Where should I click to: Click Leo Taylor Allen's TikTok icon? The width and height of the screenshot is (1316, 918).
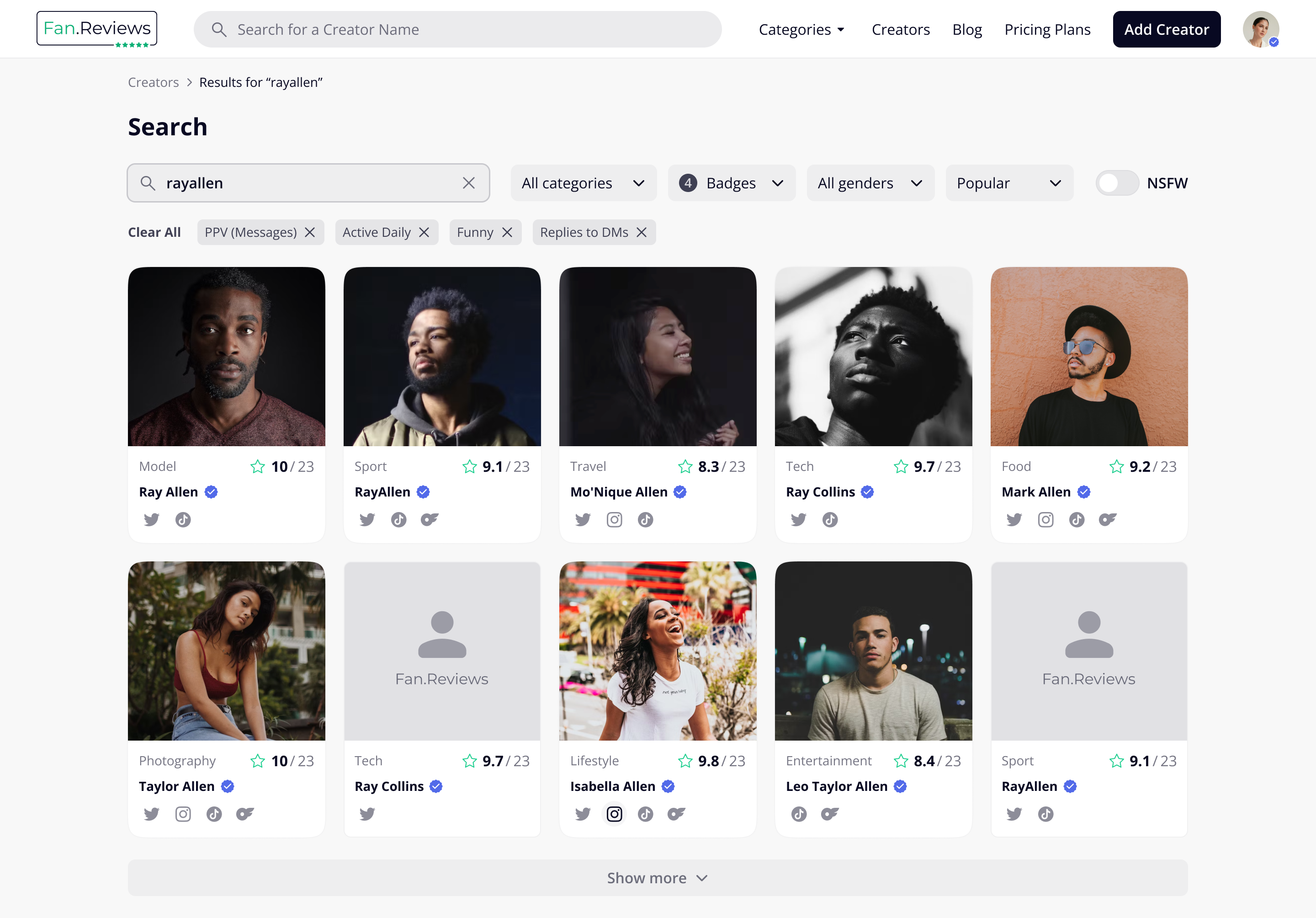point(798,814)
